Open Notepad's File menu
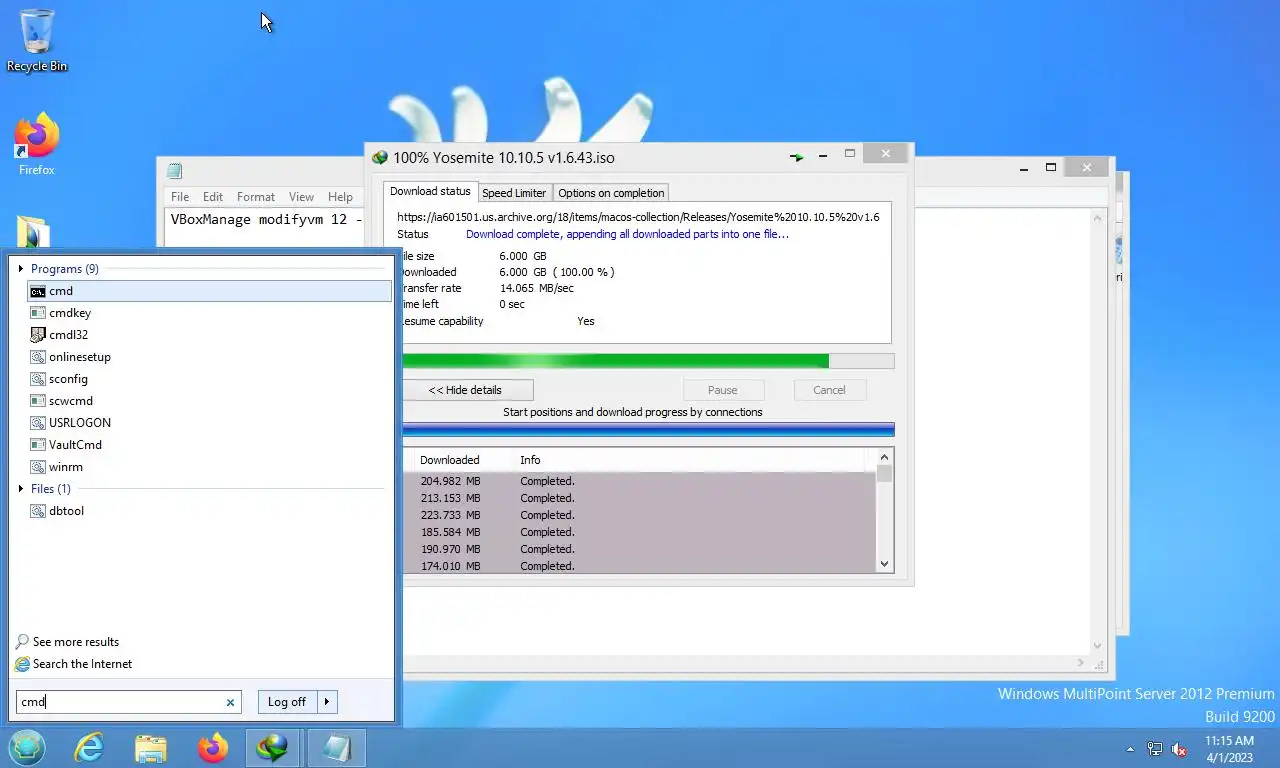This screenshot has width=1280, height=768. point(180,197)
